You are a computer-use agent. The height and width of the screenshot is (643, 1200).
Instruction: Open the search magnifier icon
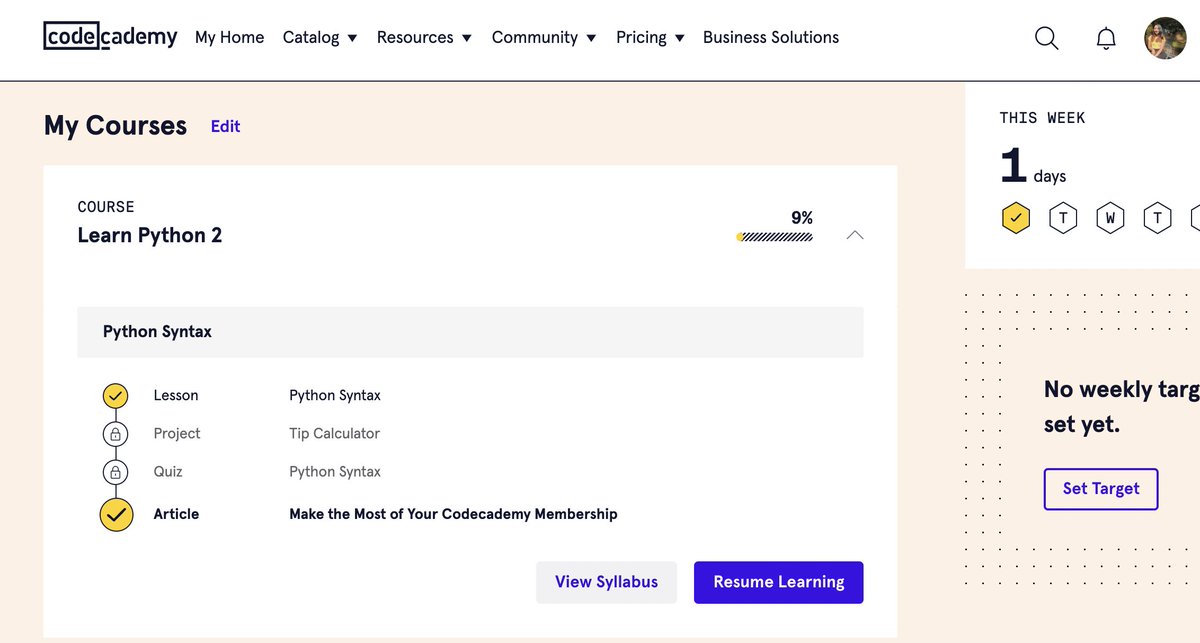1046,38
